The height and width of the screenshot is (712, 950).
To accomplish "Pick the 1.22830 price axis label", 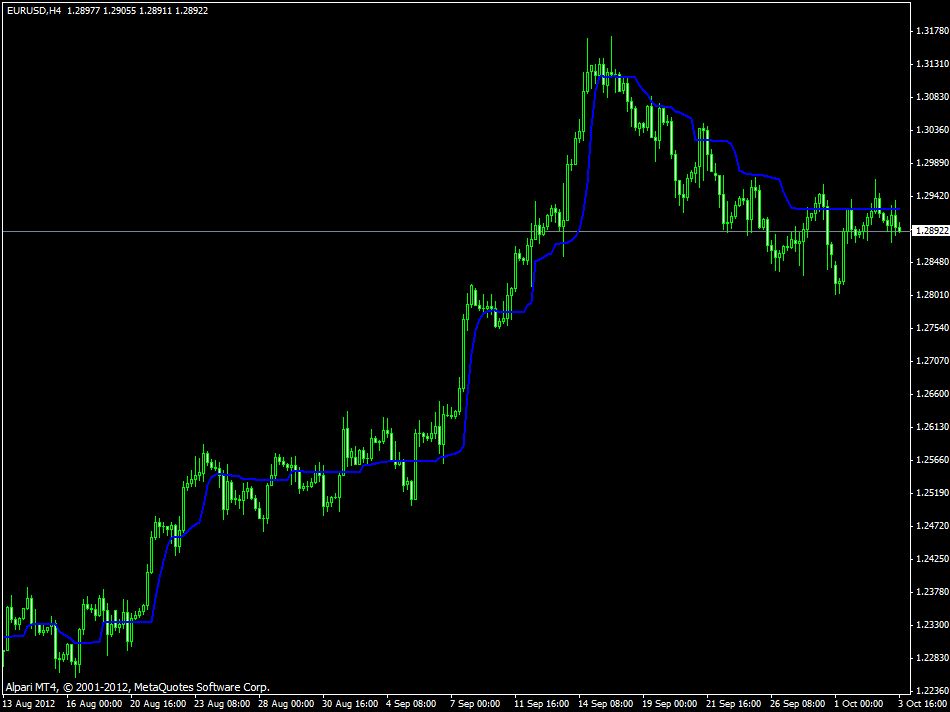I will click(x=931, y=658).
